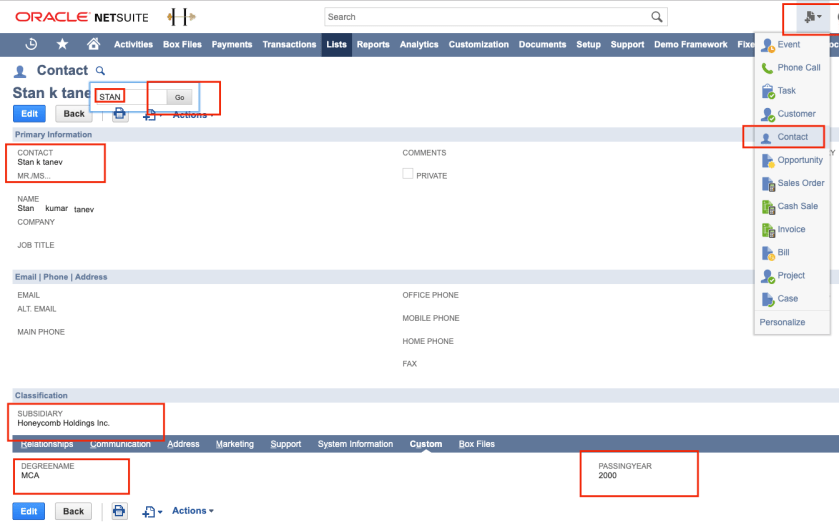Open the Recent Records clock icon
Image resolution: width=839 pixels, height=530 pixels.
point(31,44)
